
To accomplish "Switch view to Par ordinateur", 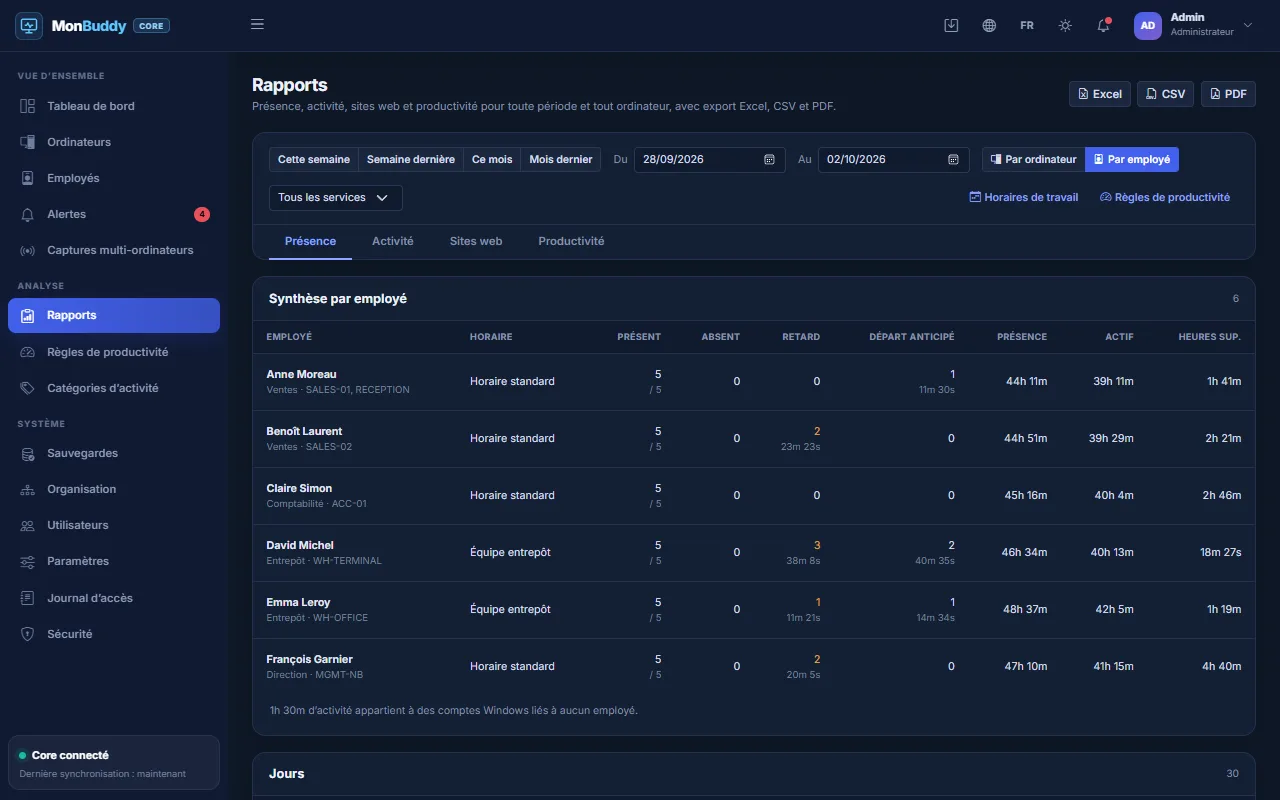I will [x=1034, y=159].
